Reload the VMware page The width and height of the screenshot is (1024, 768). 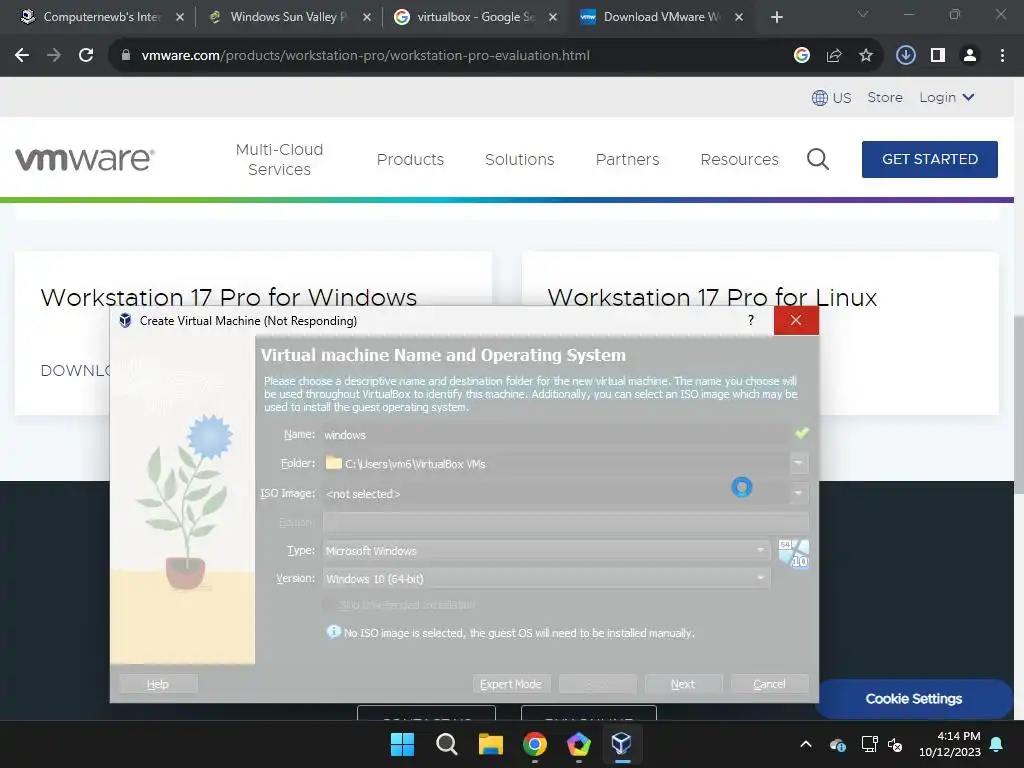click(x=86, y=56)
